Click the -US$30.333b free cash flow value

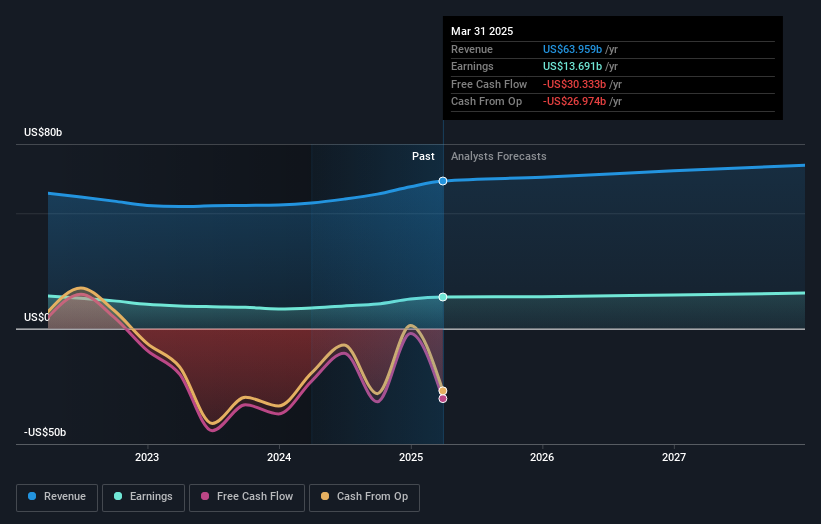point(574,84)
